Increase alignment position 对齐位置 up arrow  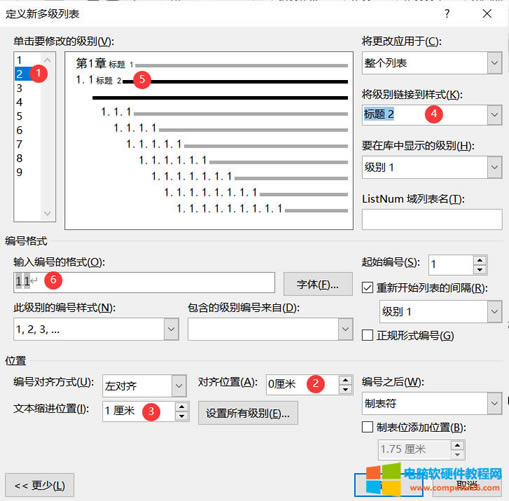[x=346, y=380]
